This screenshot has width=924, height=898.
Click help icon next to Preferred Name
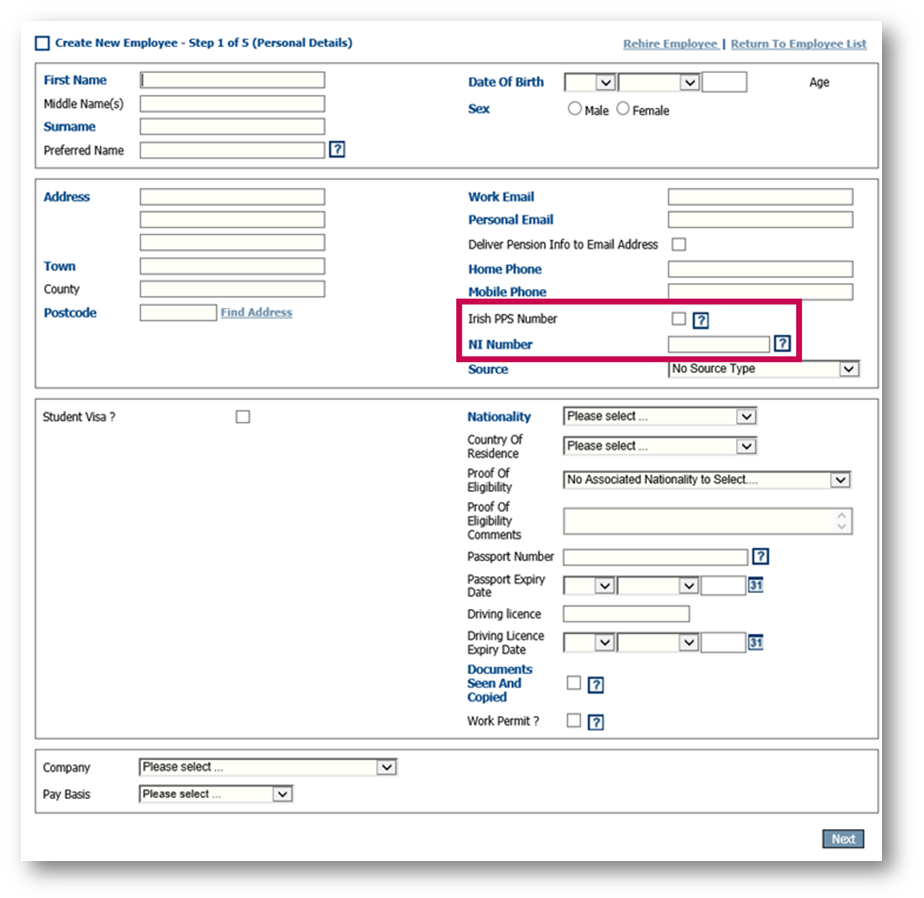(x=337, y=150)
